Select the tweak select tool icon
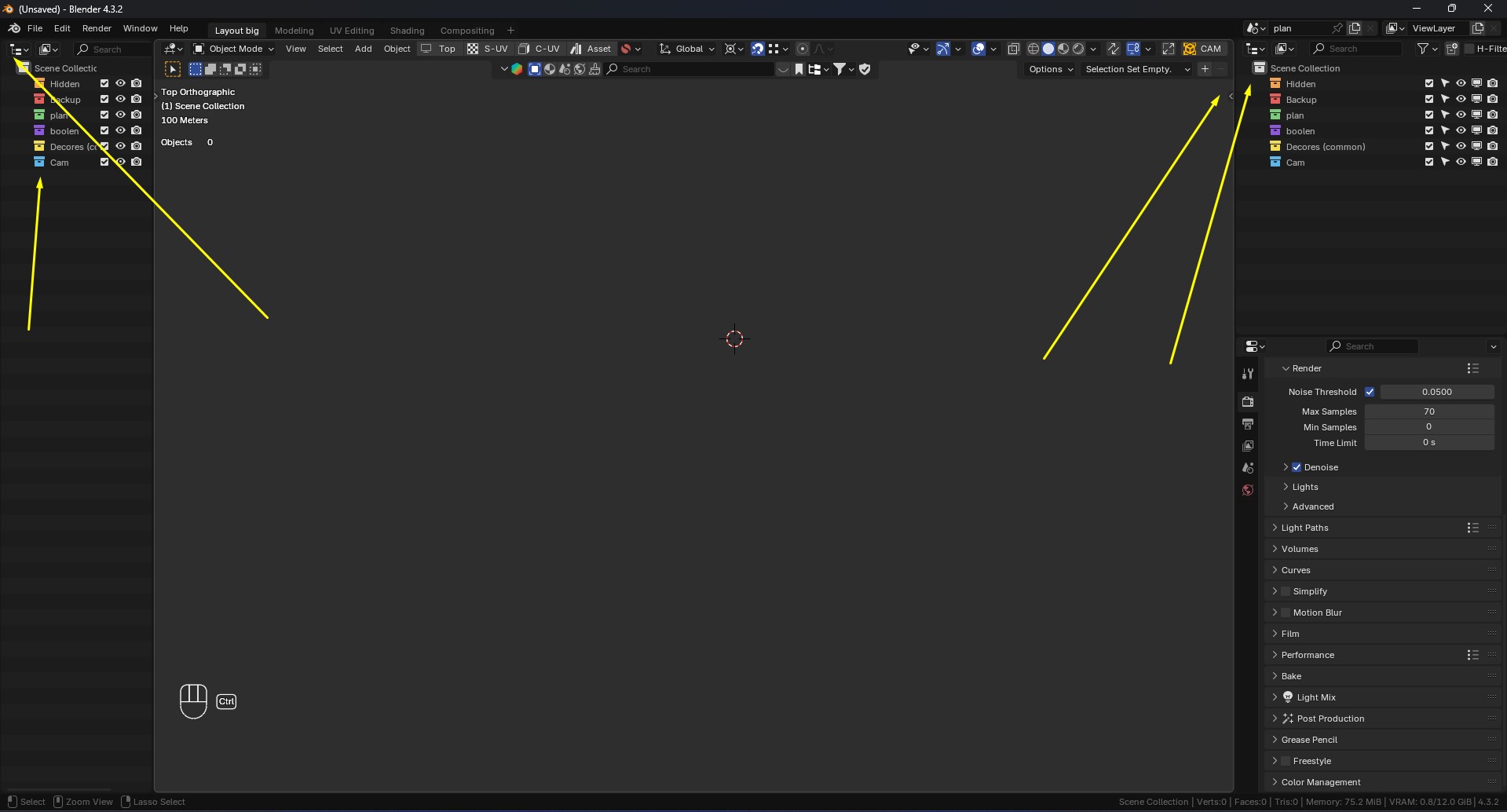This screenshot has width=1507, height=812. (x=173, y=69)
